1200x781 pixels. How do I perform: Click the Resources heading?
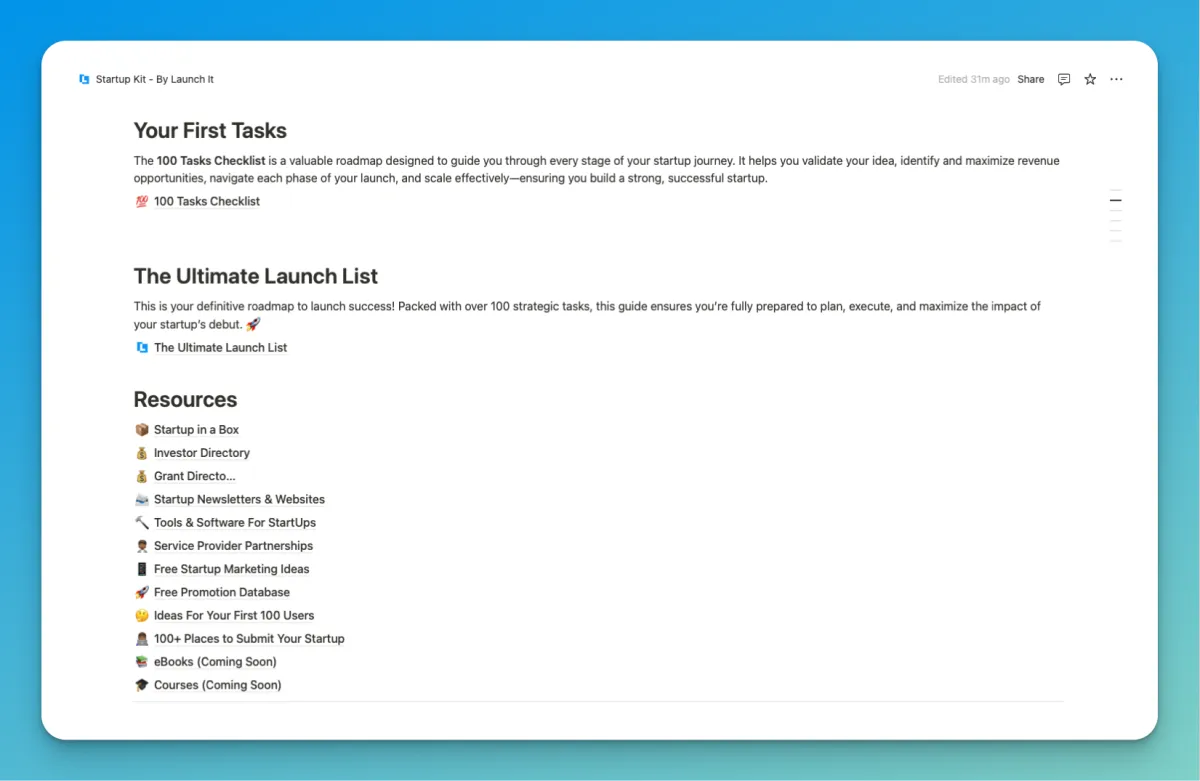tap(185, 400)
